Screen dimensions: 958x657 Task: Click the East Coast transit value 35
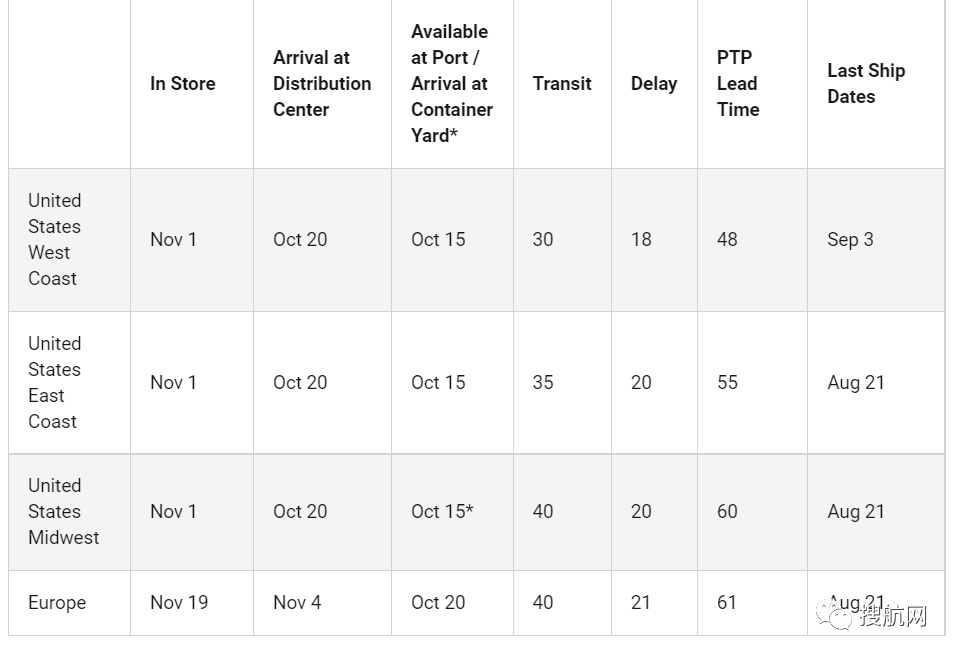click(543, 382)
